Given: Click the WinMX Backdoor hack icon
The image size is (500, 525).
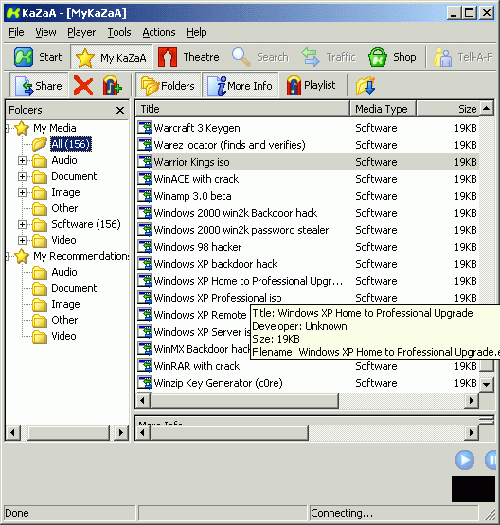Looking at the screenshot, I should [144, 349].
